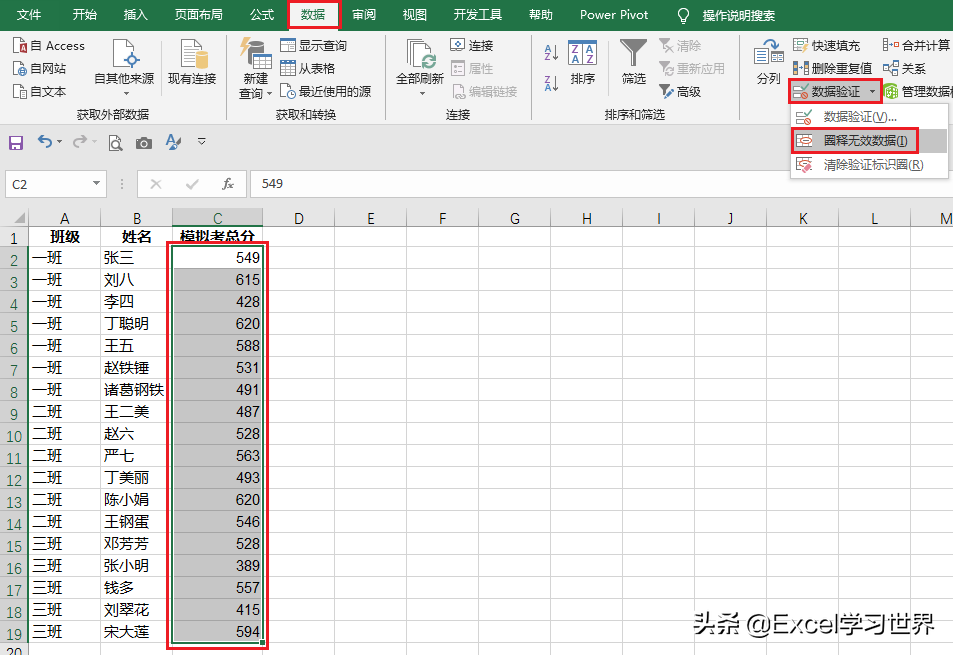Click Connections (连接) button
The image size is (953, 655).
coord(472,46)
